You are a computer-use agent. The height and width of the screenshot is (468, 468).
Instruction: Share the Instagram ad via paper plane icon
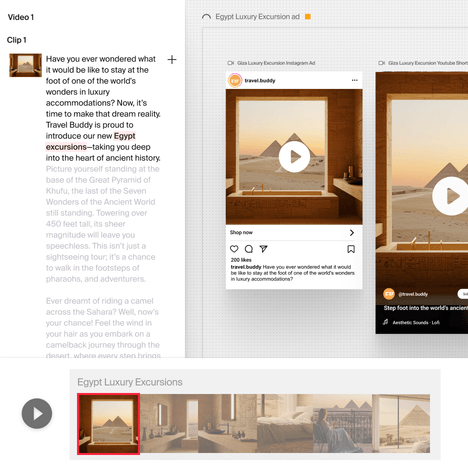[x=263, y=249]
